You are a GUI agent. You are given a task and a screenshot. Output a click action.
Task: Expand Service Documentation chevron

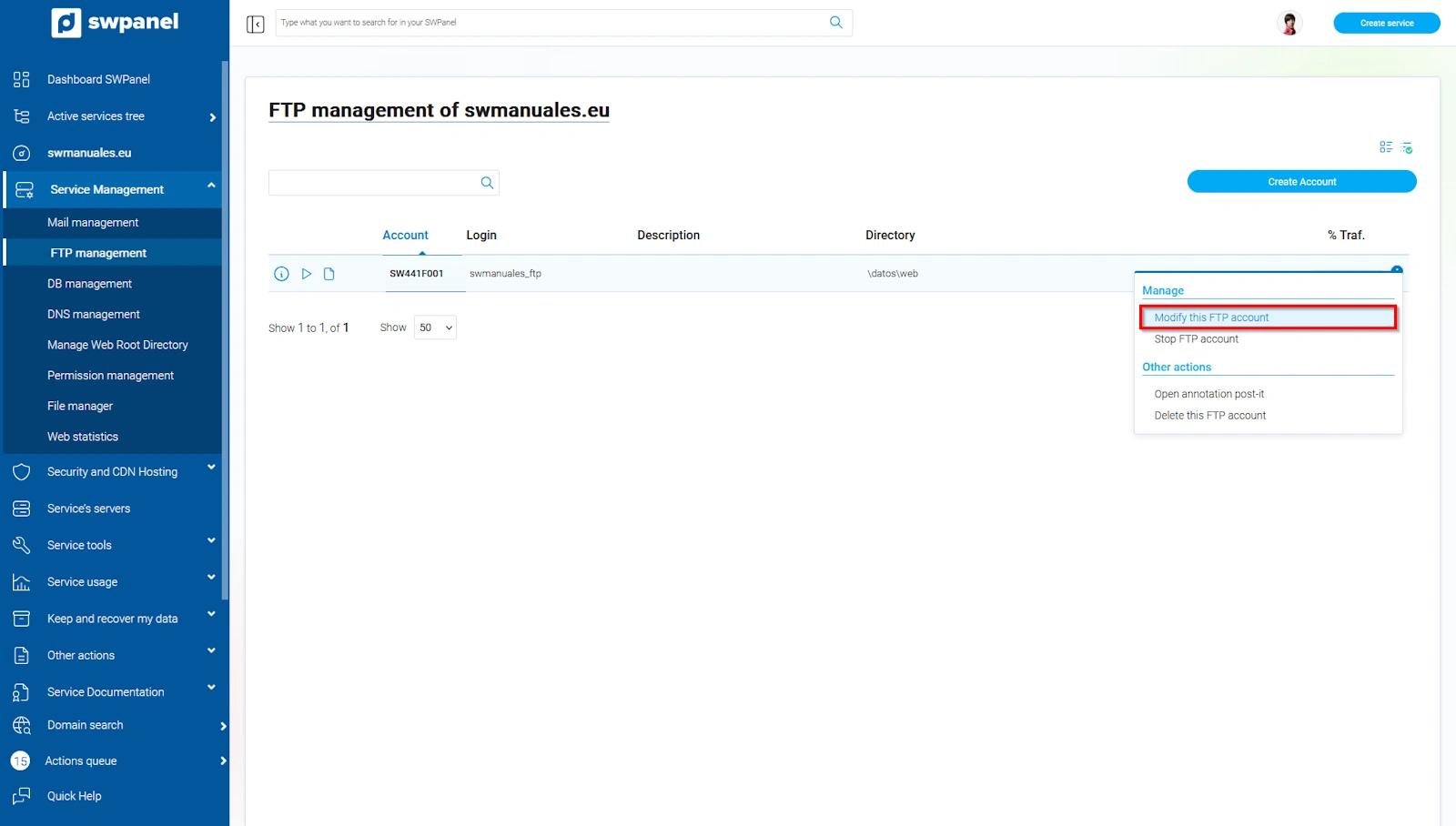tap(211, 687)
